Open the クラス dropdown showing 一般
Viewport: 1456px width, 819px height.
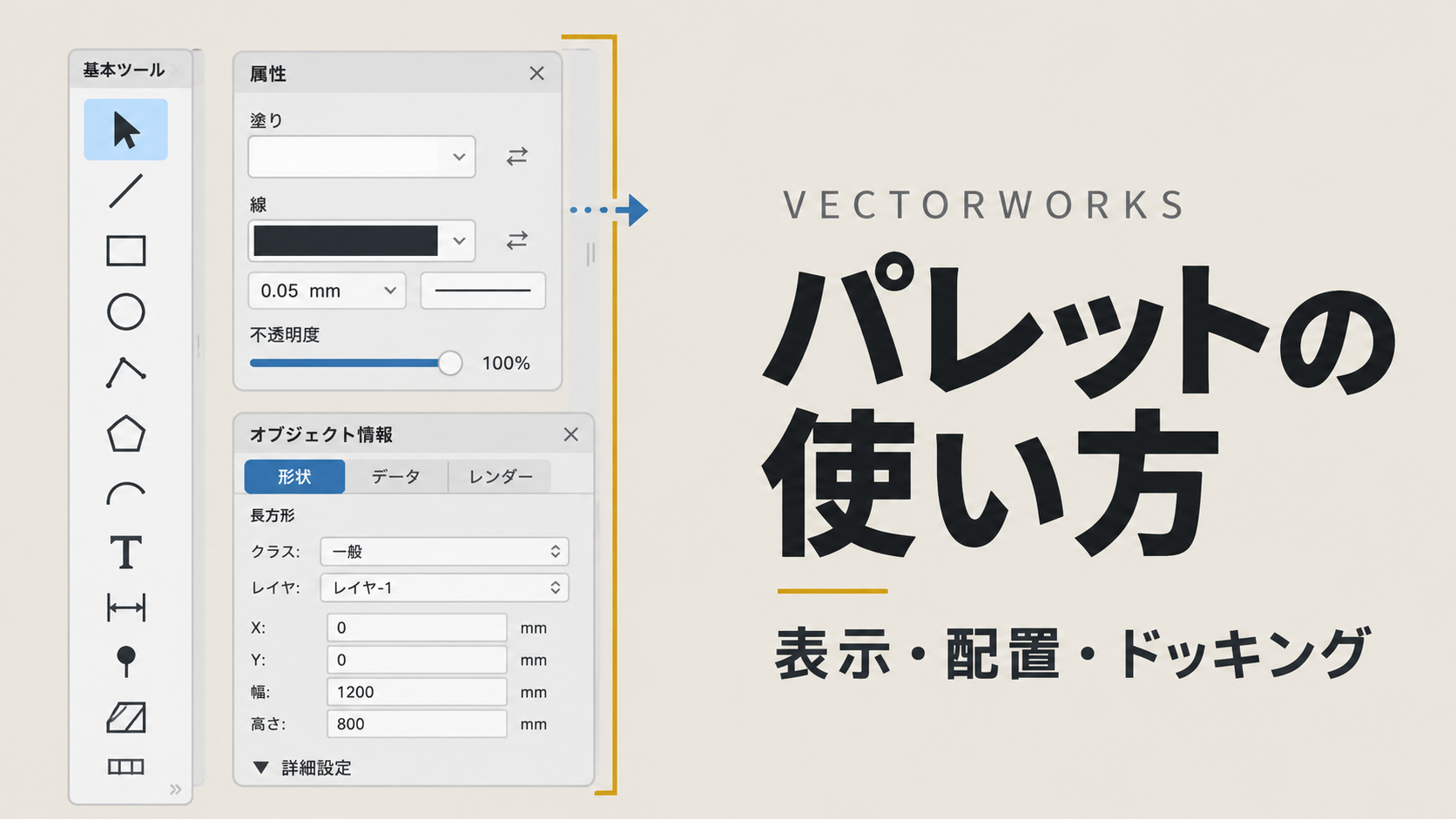444,552
